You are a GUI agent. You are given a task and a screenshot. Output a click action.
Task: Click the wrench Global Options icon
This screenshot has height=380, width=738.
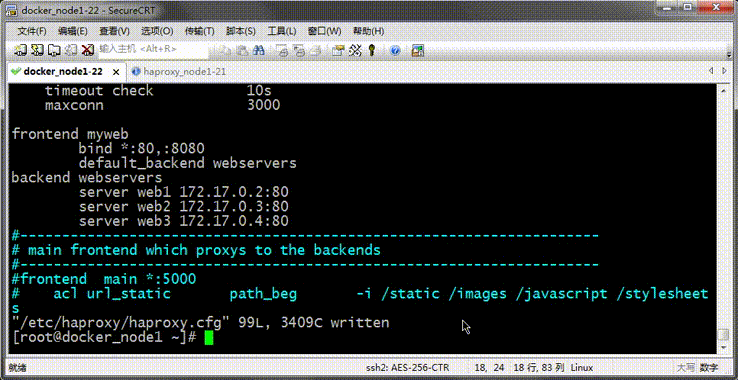355,50
